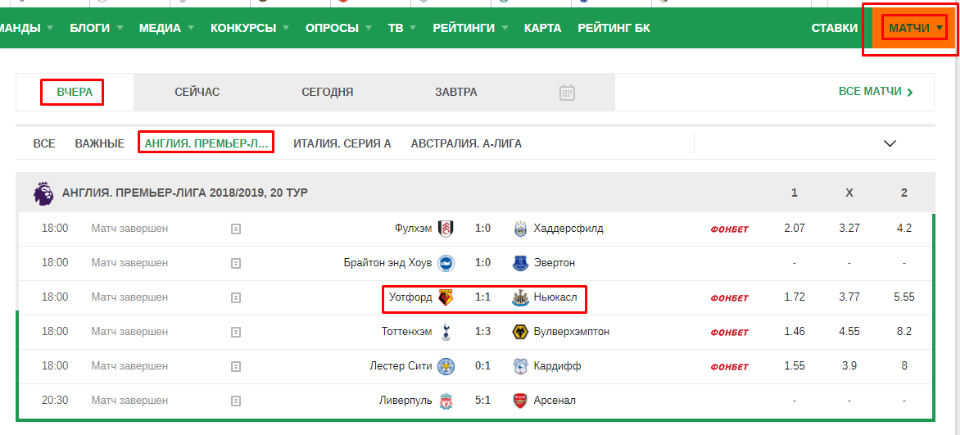Open the ВСЕ МАТЧИ link
The image size is (960, 435).
(x=876, y=92)
